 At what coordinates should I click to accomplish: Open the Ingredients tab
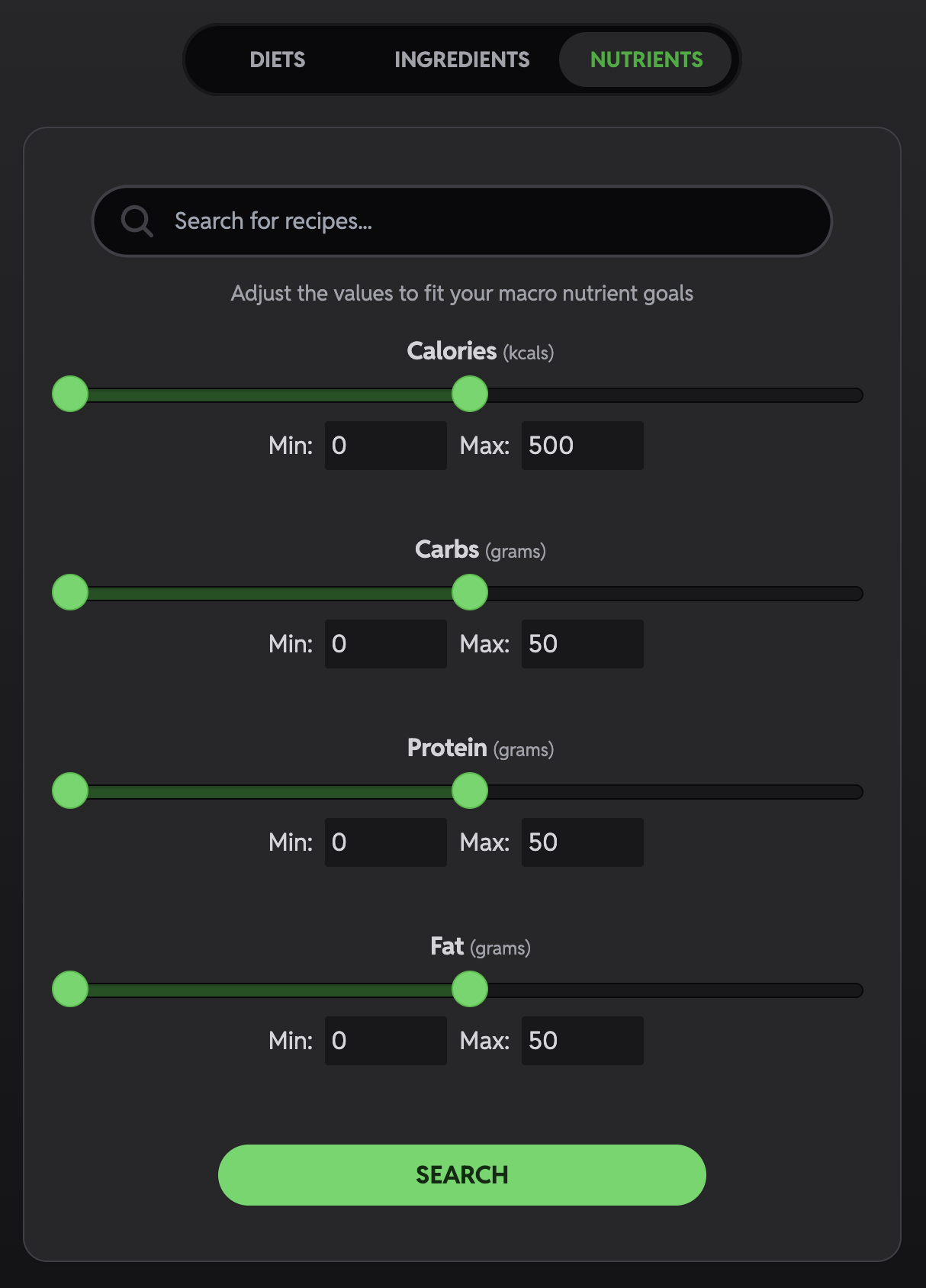pos(461,60)
